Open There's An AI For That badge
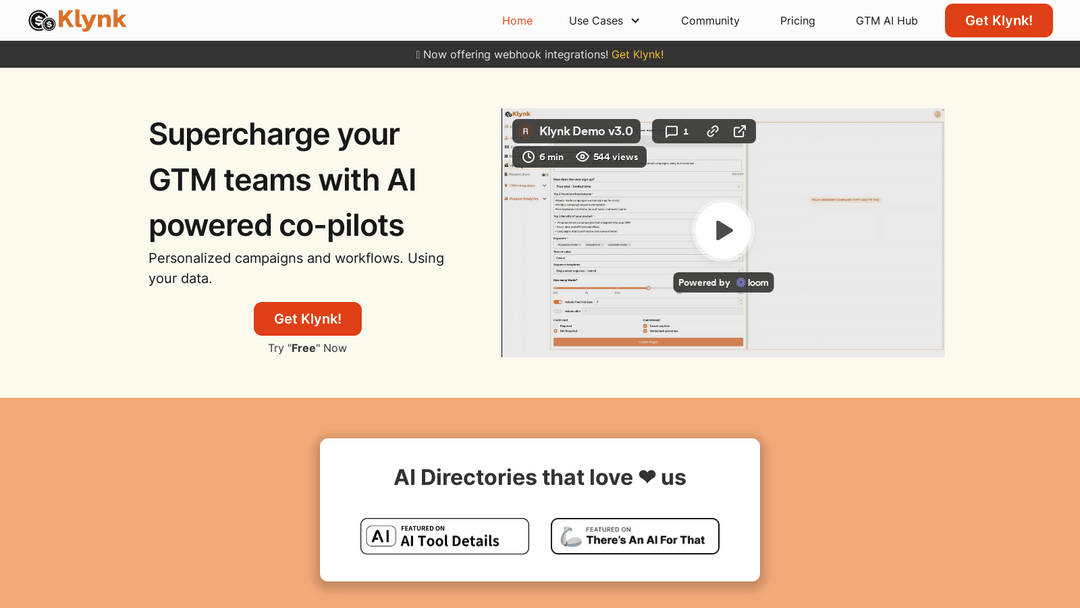This screenshot has height=608, width=1080. click(635, 536)
